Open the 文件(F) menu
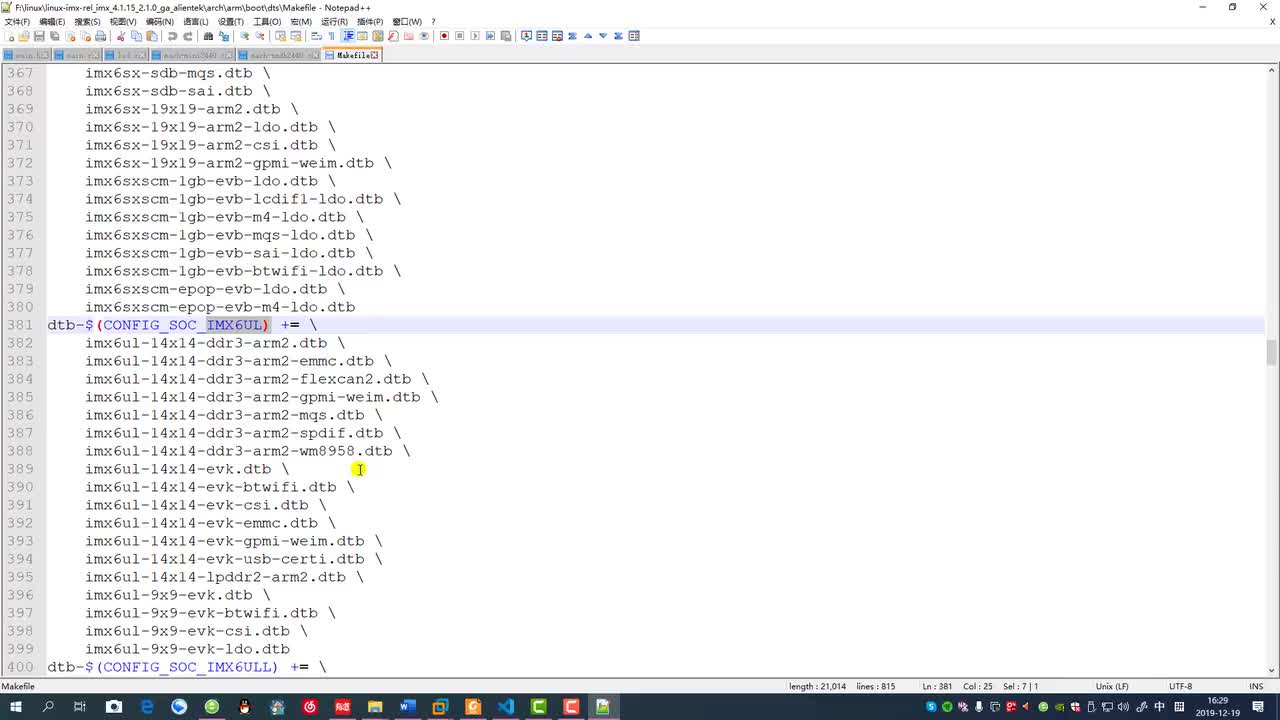 pyautogui.click(x=17, y=21)
